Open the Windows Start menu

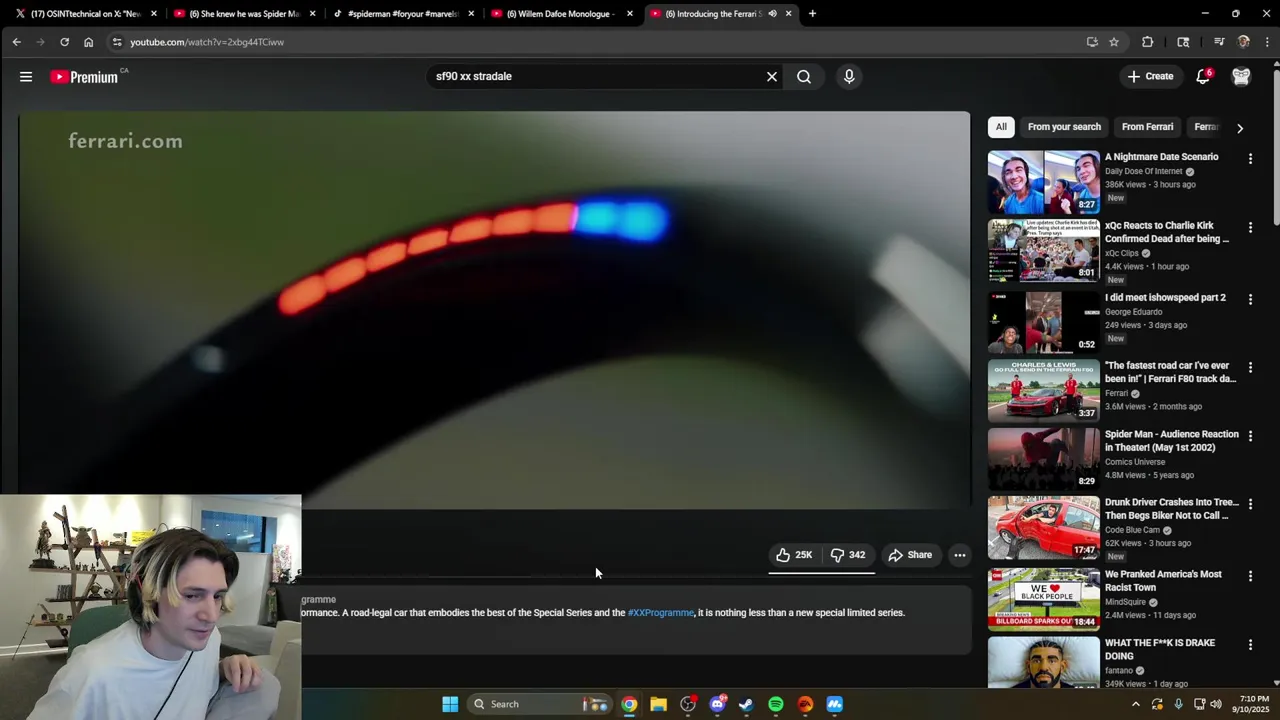pos(450,704)
